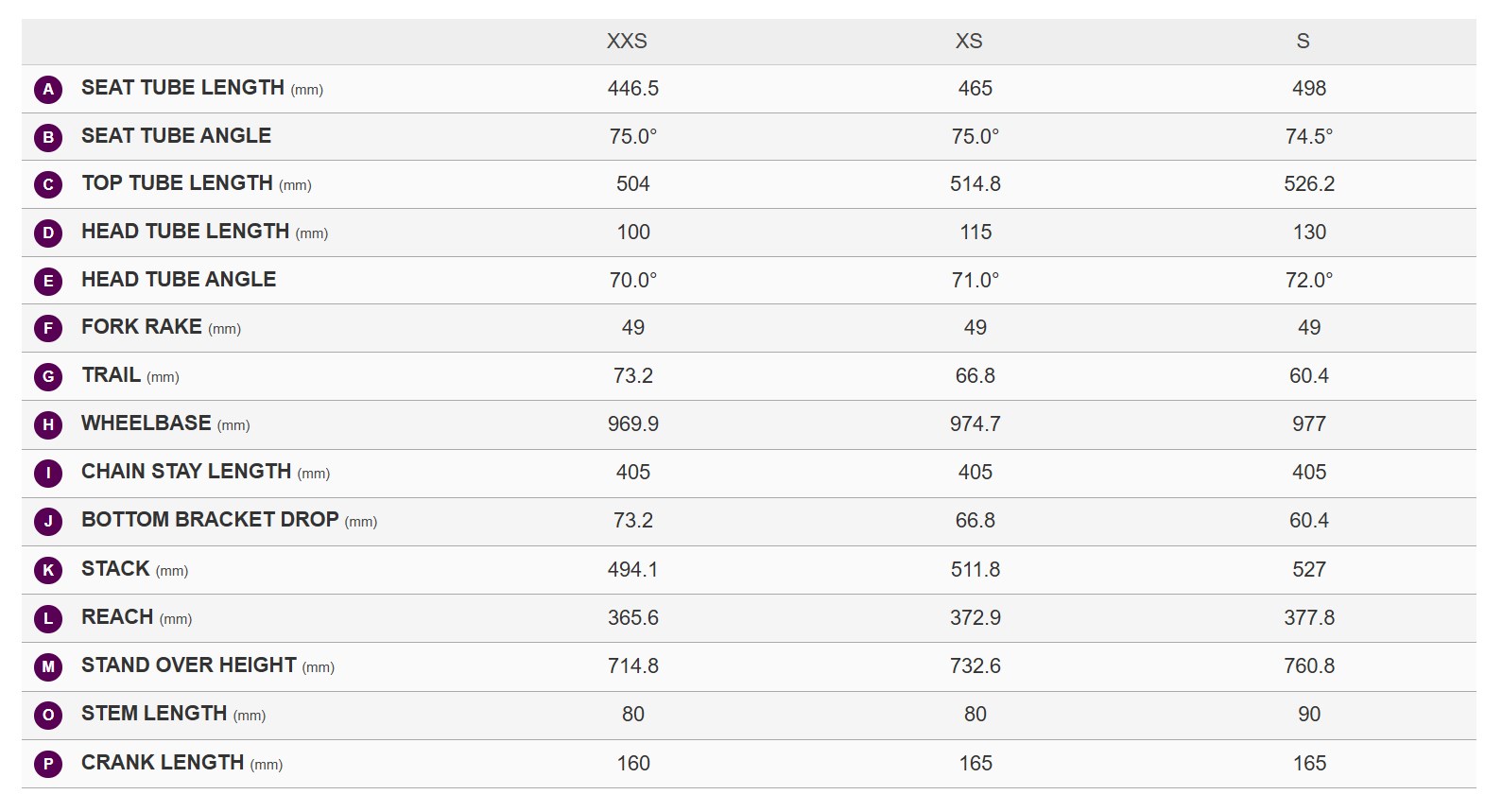Click the purple A icon for Seat Tube Length
Image resolution: width=1502 pixels, height=812 pixels.
[x=48, y=90]
